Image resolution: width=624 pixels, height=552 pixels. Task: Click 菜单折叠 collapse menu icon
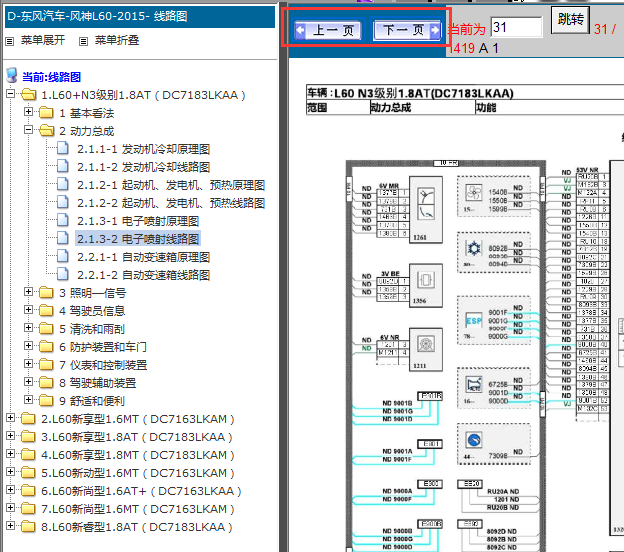(x=83, y=41)
